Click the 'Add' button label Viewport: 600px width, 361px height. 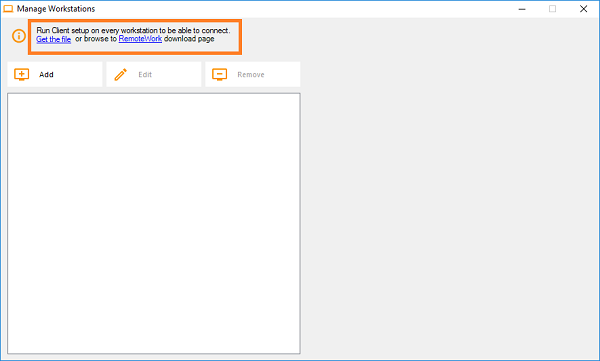pyautogui.click(x=46, y=75)
